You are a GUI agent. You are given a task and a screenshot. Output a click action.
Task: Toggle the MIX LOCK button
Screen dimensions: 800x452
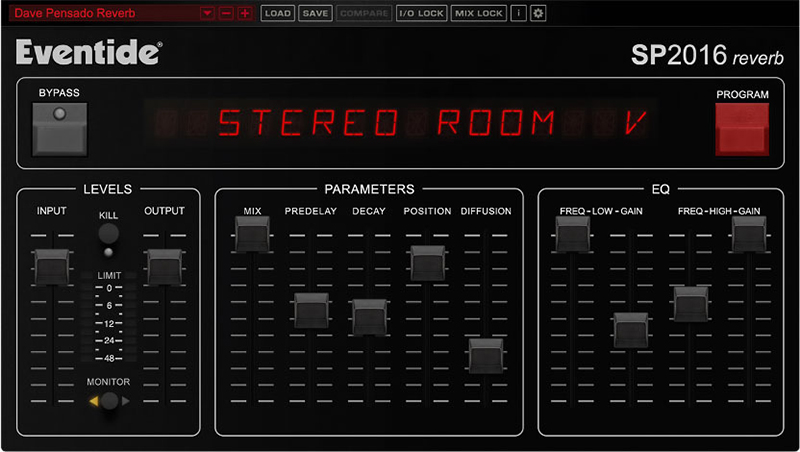pyautogui.click(x=479, y=13)
